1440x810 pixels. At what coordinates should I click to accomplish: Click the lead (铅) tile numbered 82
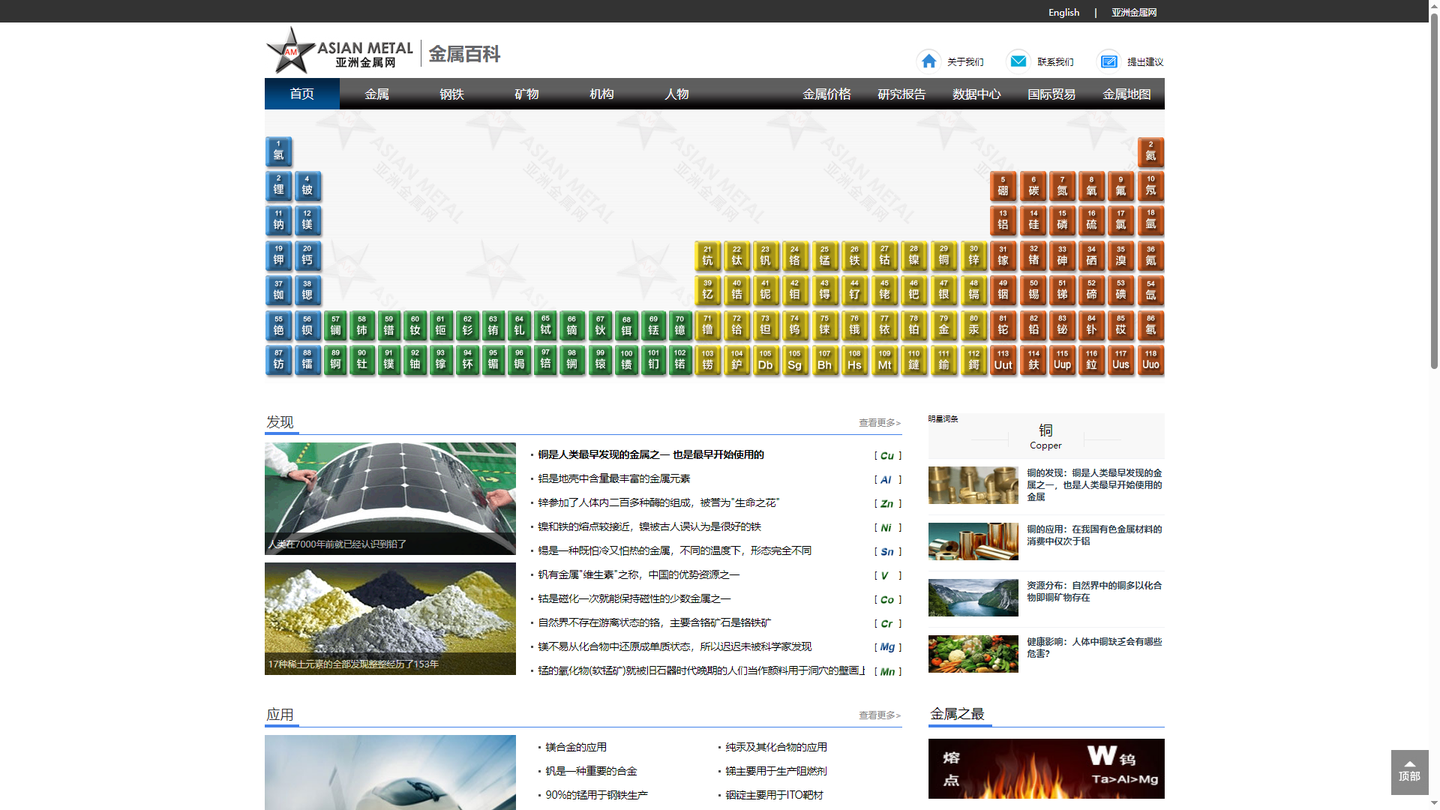click(1033, 325)
